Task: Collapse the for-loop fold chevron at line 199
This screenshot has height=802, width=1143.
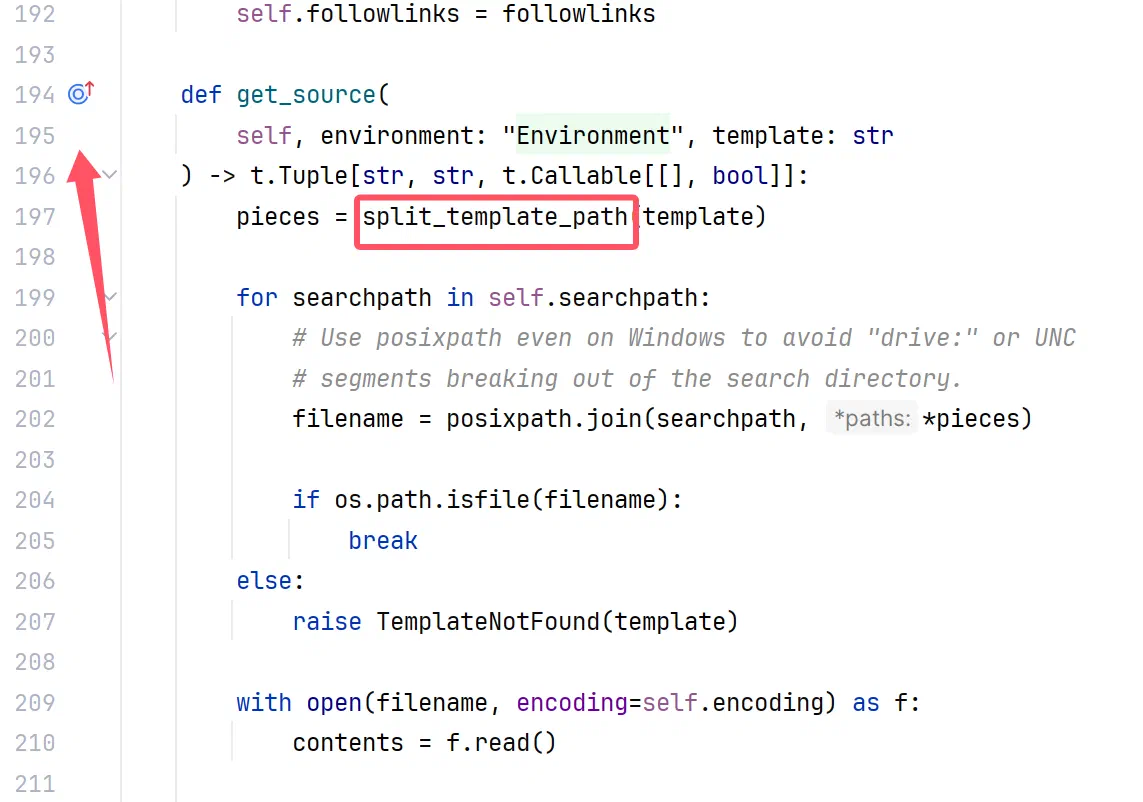Action: click(110, 297)
